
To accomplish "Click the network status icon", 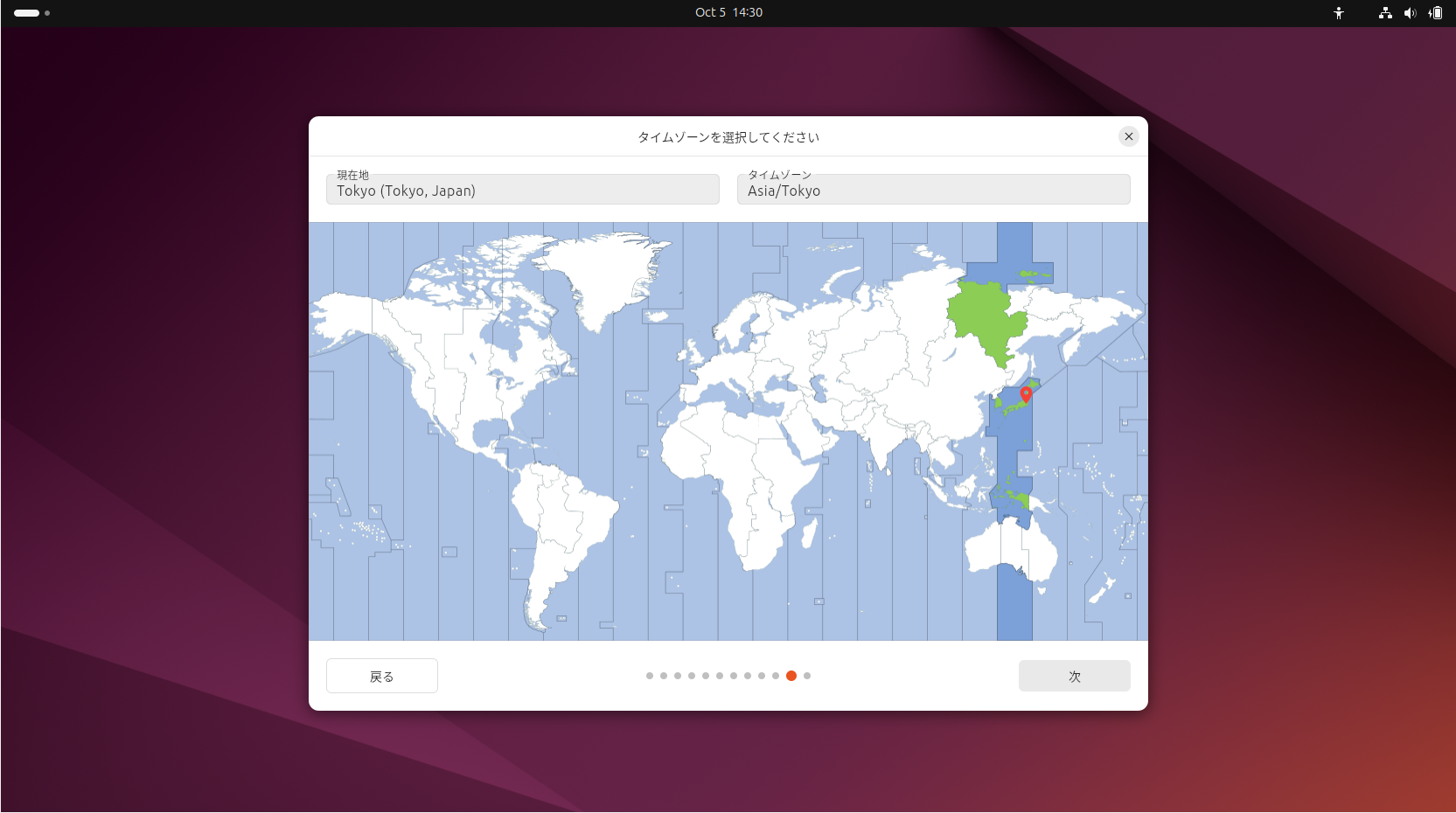I will click(1385, 13).
